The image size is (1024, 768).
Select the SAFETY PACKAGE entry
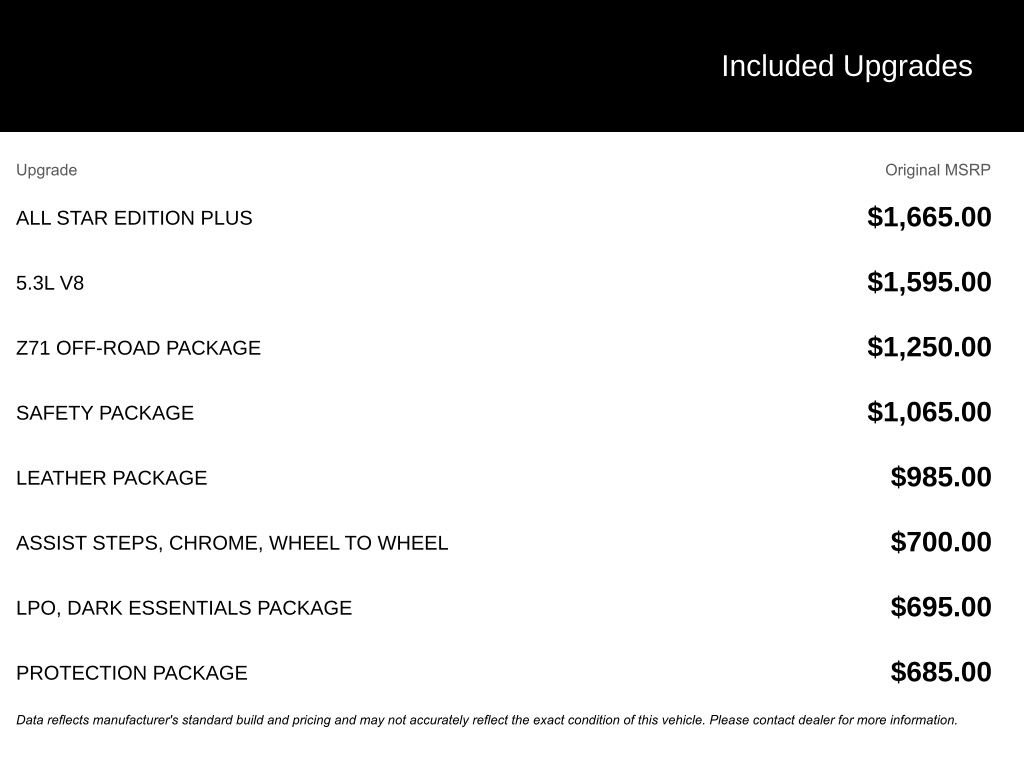[105, 413]
